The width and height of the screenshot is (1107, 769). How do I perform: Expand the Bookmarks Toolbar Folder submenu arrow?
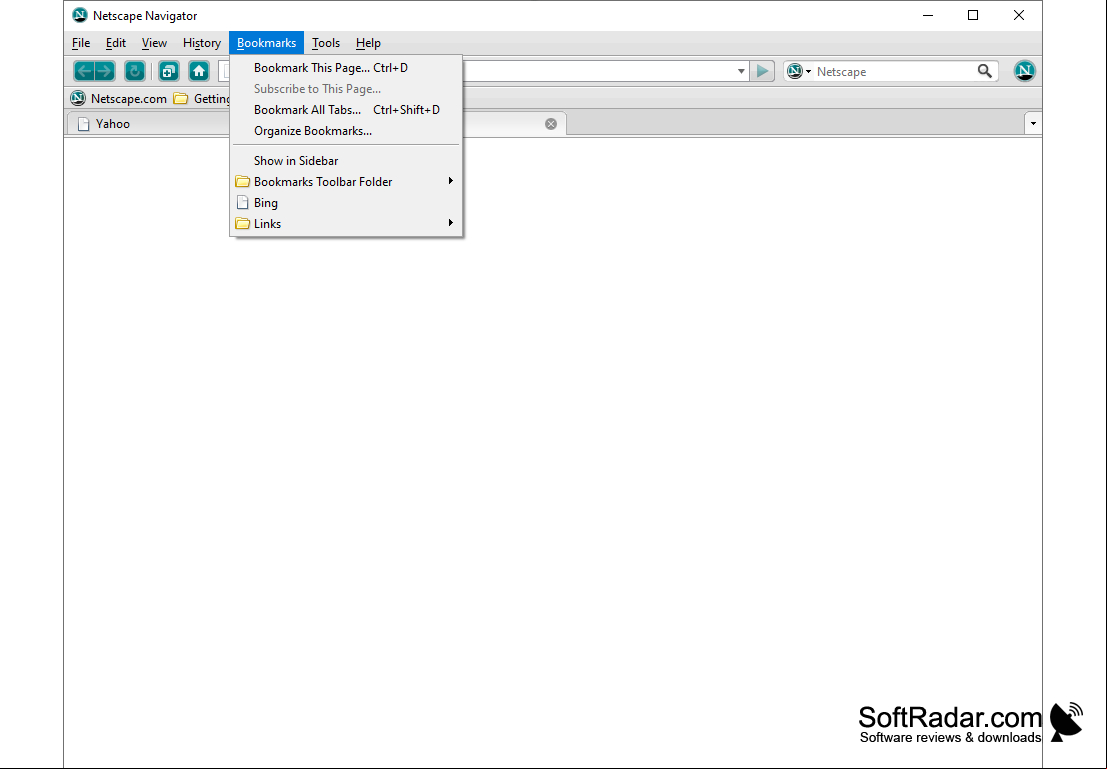(x=450, y=181)
